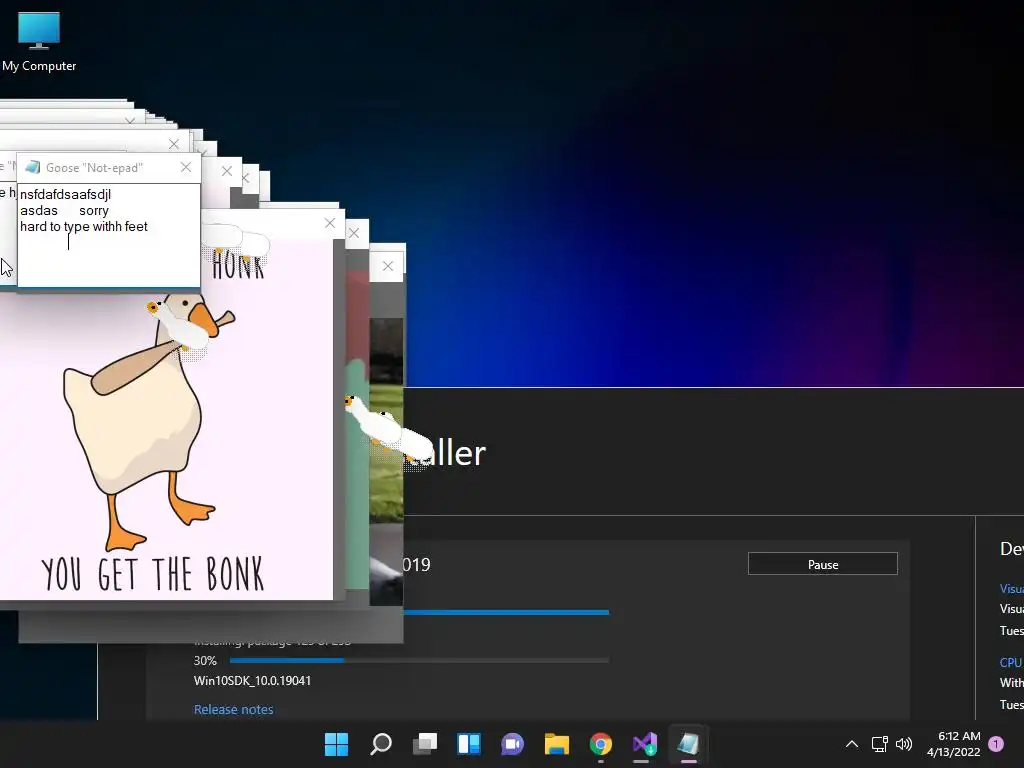Open taskbar Search

381,744
